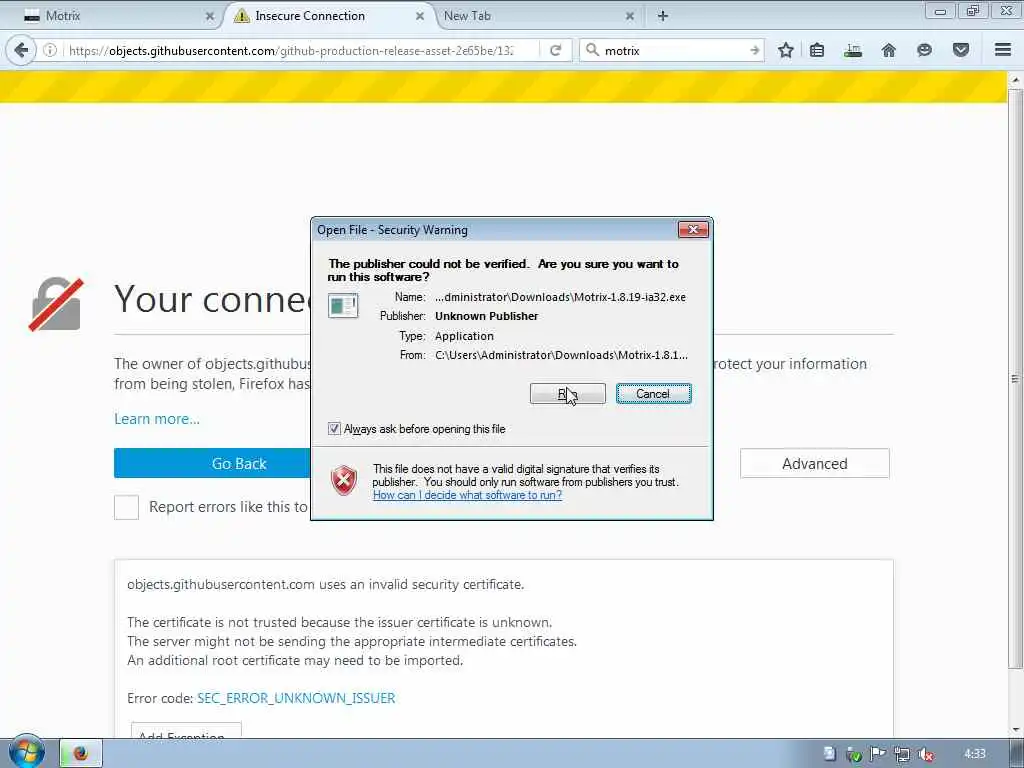The image size is (1024, 768).
Task: Close the Insecure Connection tab
Action: (x=420, y=16)
